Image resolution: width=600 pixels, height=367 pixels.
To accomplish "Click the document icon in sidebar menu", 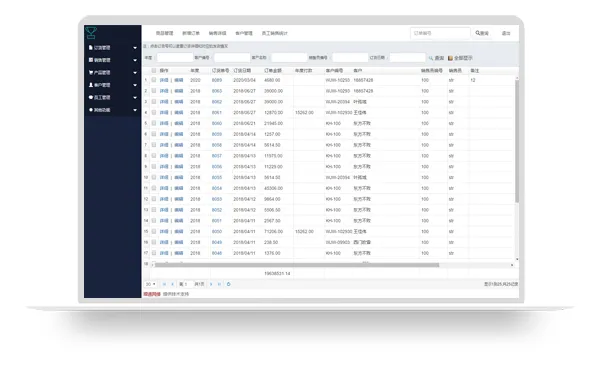I will (91, 47).
